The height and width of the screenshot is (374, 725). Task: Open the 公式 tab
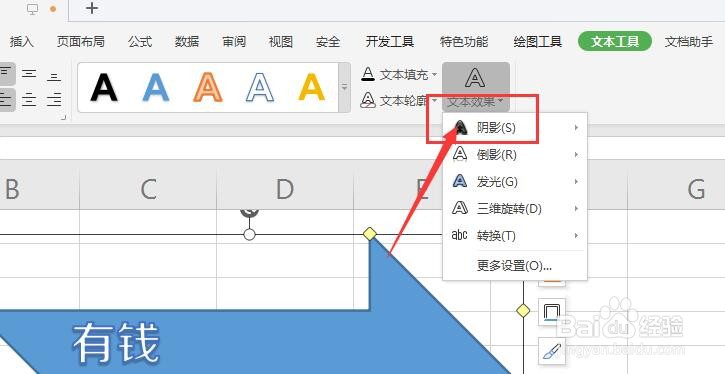140,42
